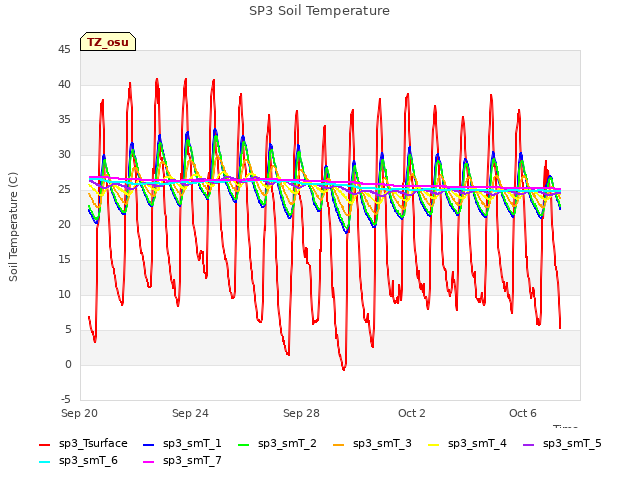The width and height of the screenshot is (640, 480).
Task: Click the 15 y-axis tick label
Action: click(64, 260)
